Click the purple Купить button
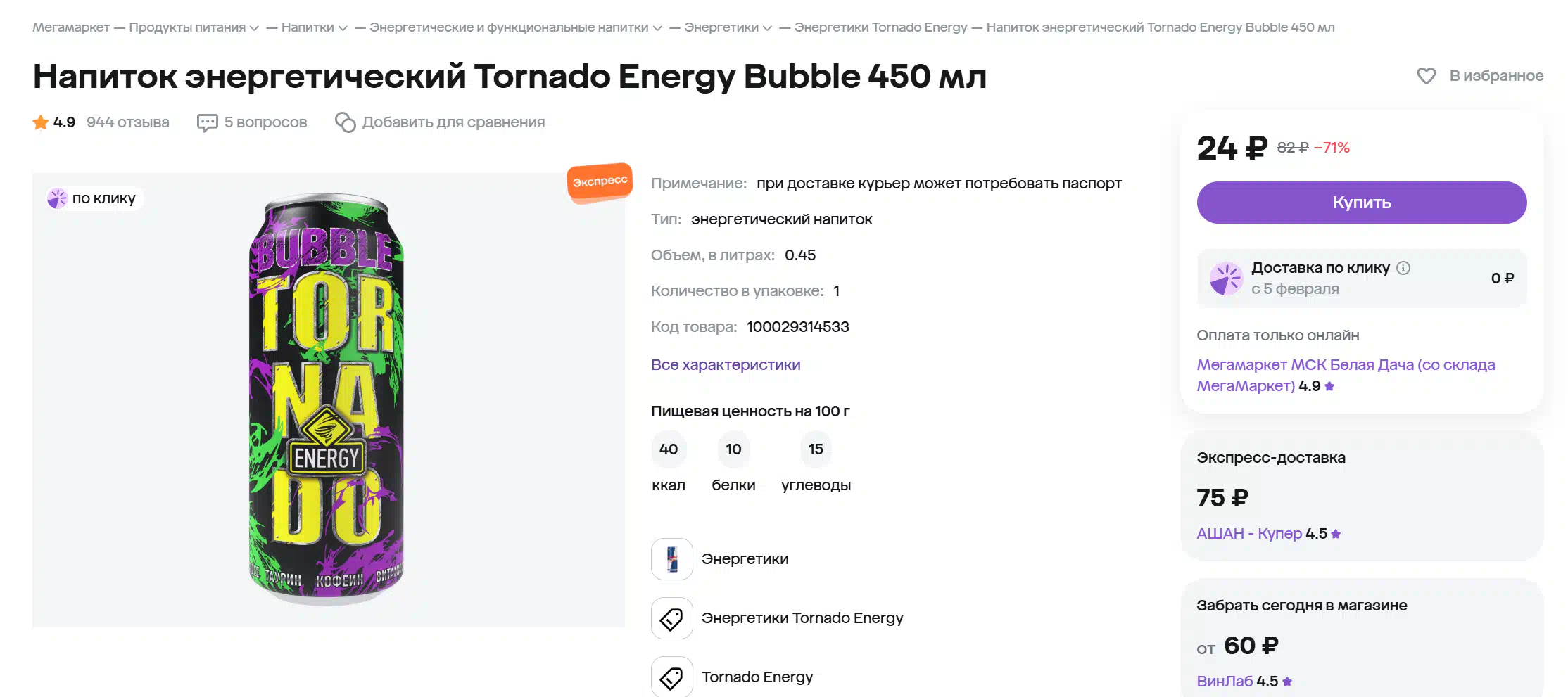Viewport: 1568px width, 697px height. point(1362,203)
